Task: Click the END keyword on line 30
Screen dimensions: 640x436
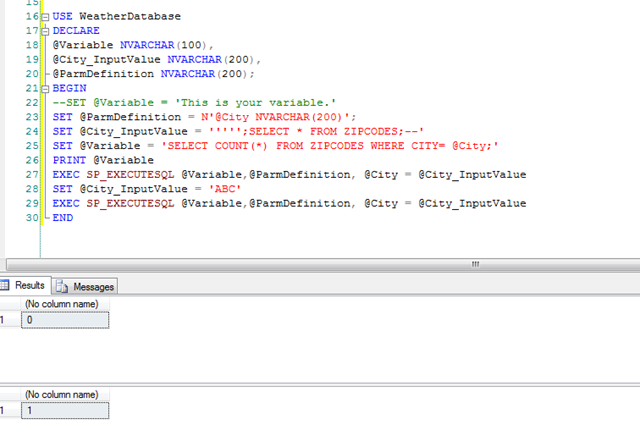Action: (x=63, y=218)
